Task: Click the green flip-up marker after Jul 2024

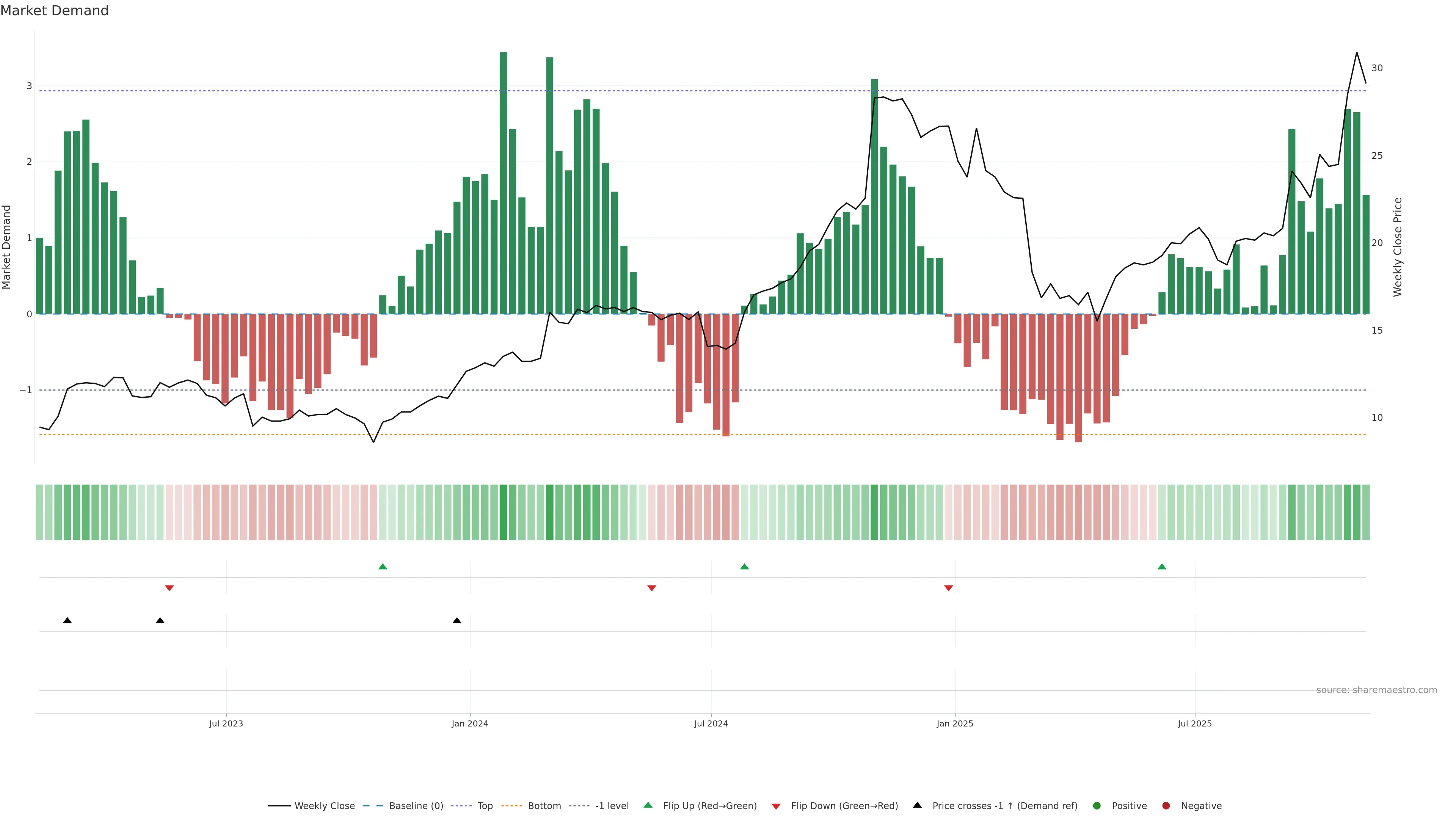Action: pyautogui.click(x=744, y=566)
